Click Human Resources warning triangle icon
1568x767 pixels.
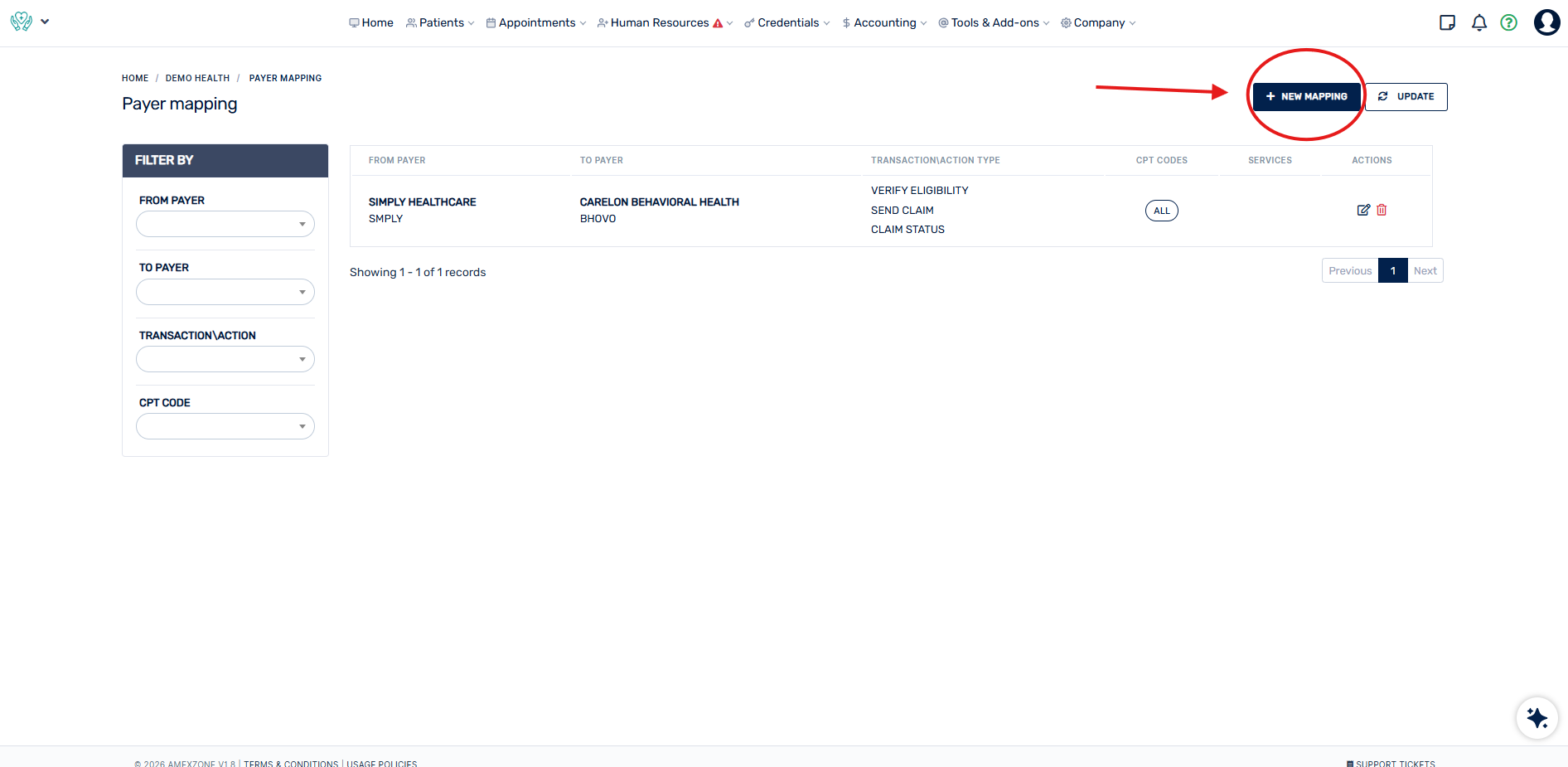point(718,23)
